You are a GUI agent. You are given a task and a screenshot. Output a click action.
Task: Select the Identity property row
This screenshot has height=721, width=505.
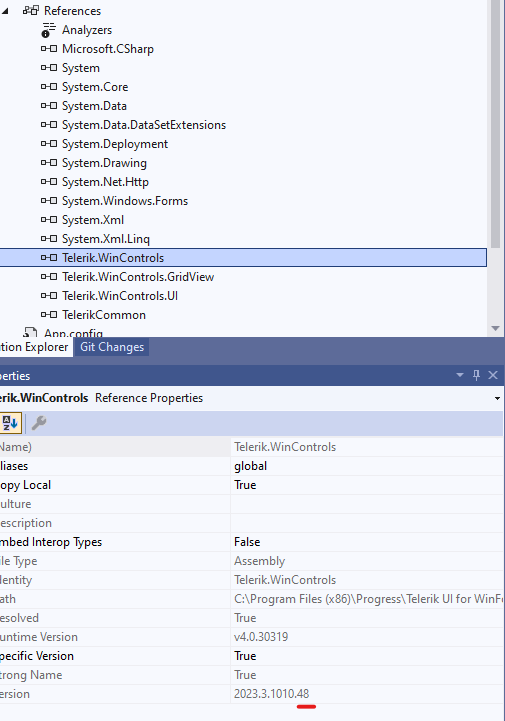251,580
